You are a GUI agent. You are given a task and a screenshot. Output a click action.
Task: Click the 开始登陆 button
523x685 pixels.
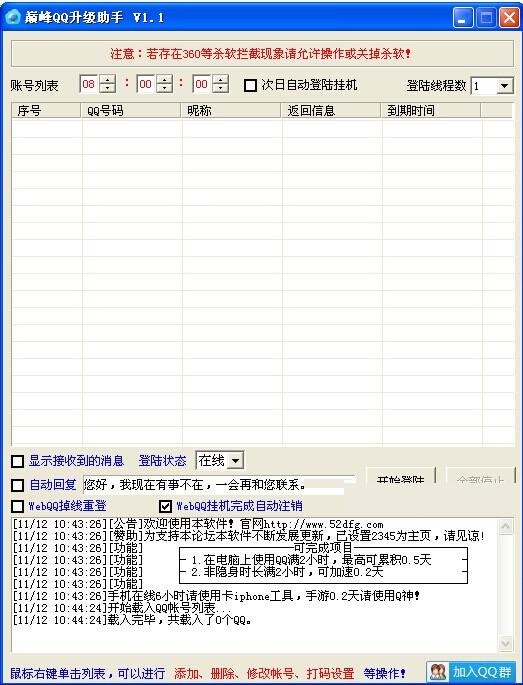click(401, 476)
